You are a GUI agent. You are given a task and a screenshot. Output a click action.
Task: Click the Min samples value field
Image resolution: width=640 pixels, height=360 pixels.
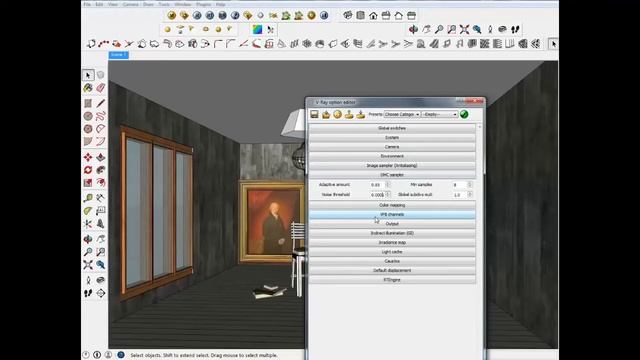point(459,185)
